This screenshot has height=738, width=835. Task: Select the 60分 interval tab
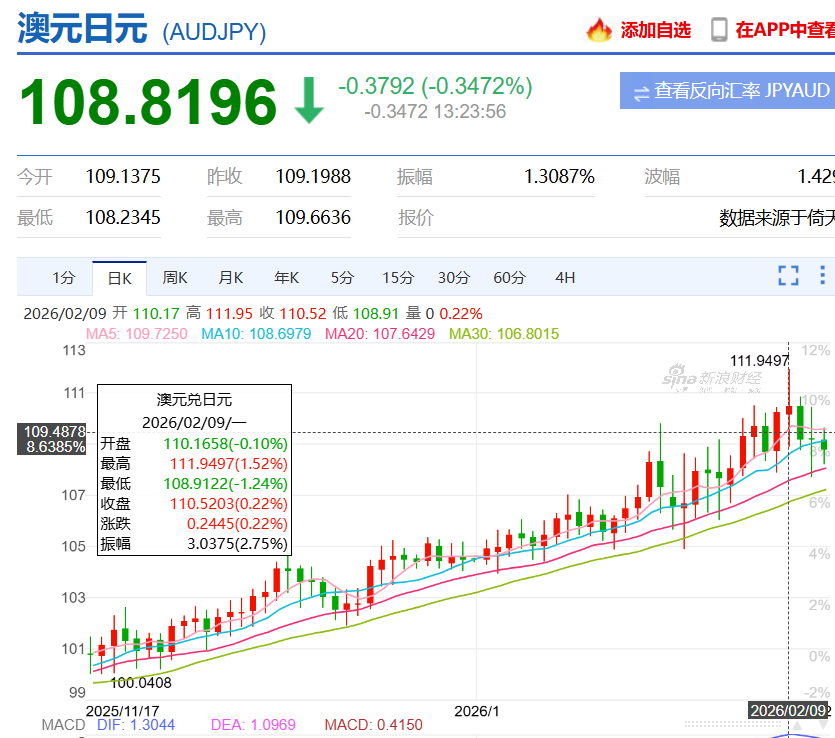coord(509,278)
